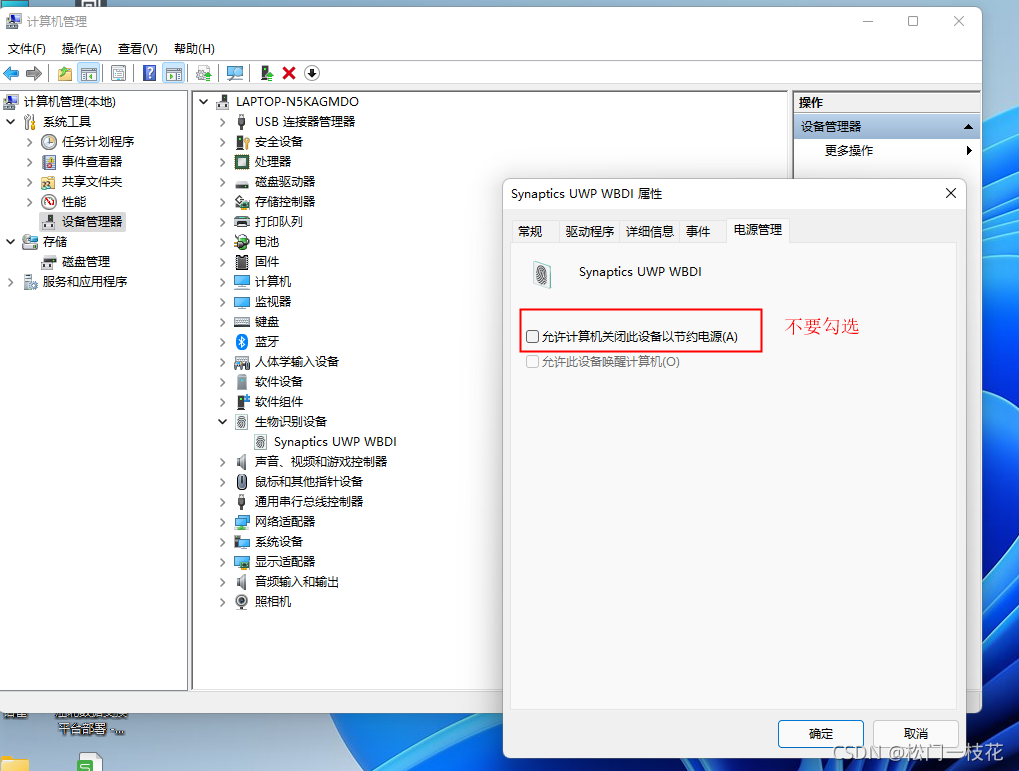The image size is (1019, 771).
Task: Click the 声音、视频和游戏控制器 speaker icon
Action: [x=242, y=462]
